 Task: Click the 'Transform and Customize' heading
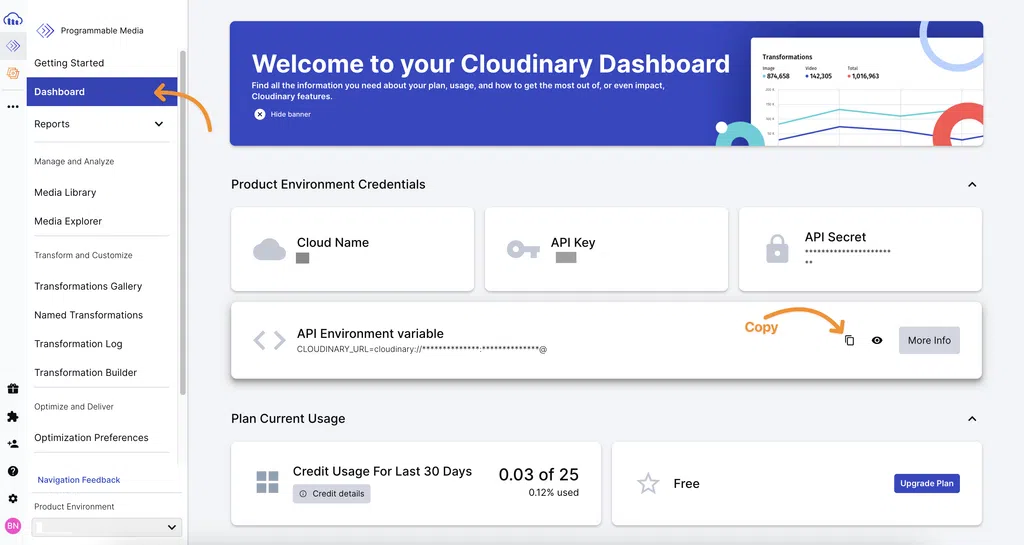click(83, 255)
